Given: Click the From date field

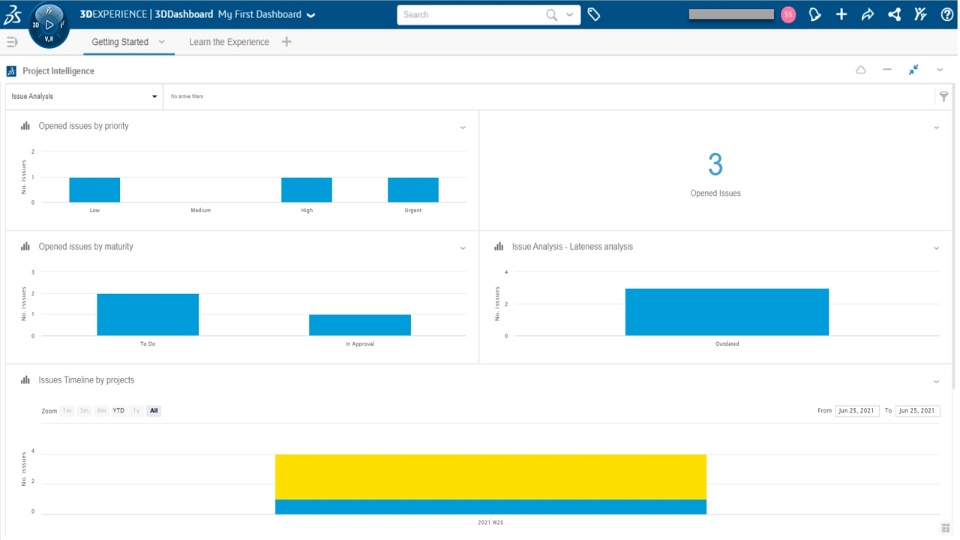Looking at the screenshot, I should coord(857,411).
